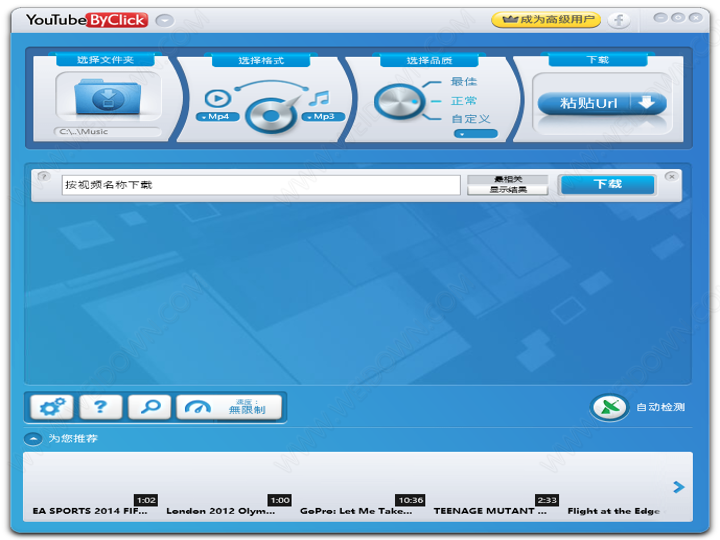Select the 最相关 option

click(507, 180)
